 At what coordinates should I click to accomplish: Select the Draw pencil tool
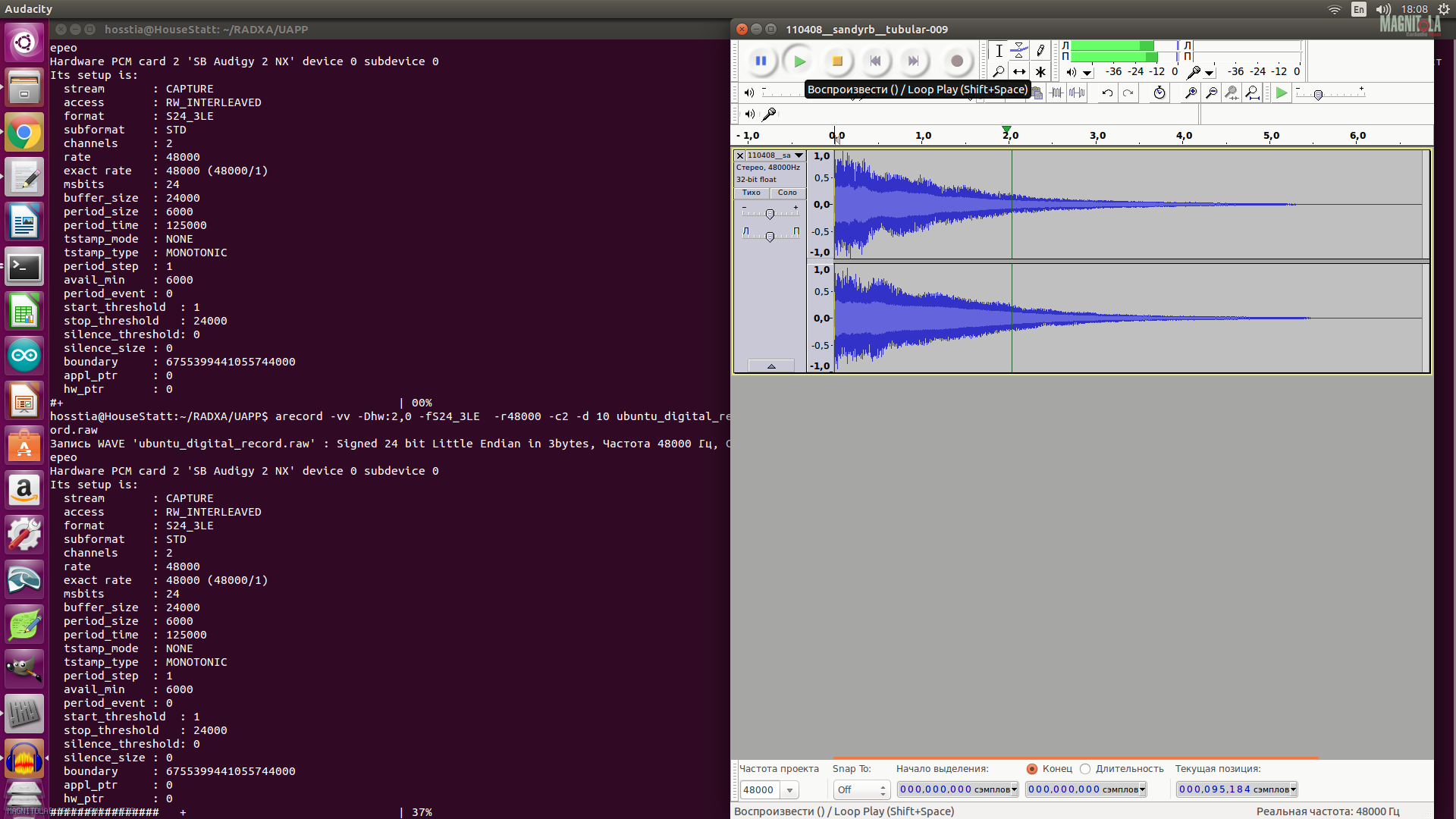(1040, 51)
